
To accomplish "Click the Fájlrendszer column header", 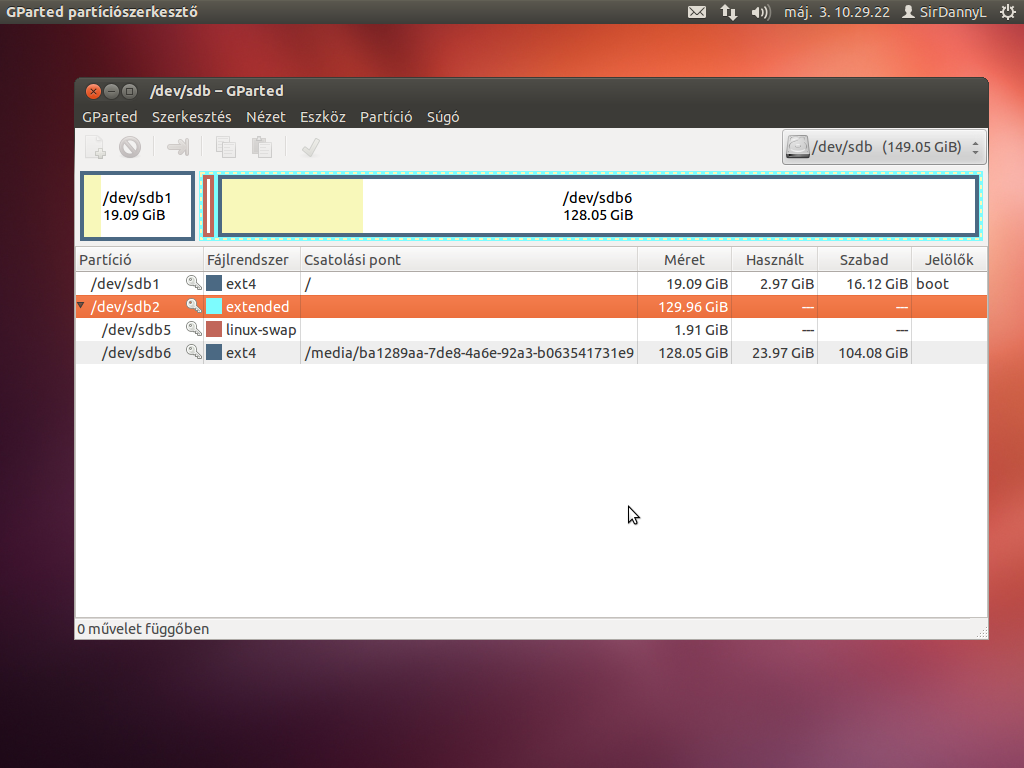I will click(252, 260).
